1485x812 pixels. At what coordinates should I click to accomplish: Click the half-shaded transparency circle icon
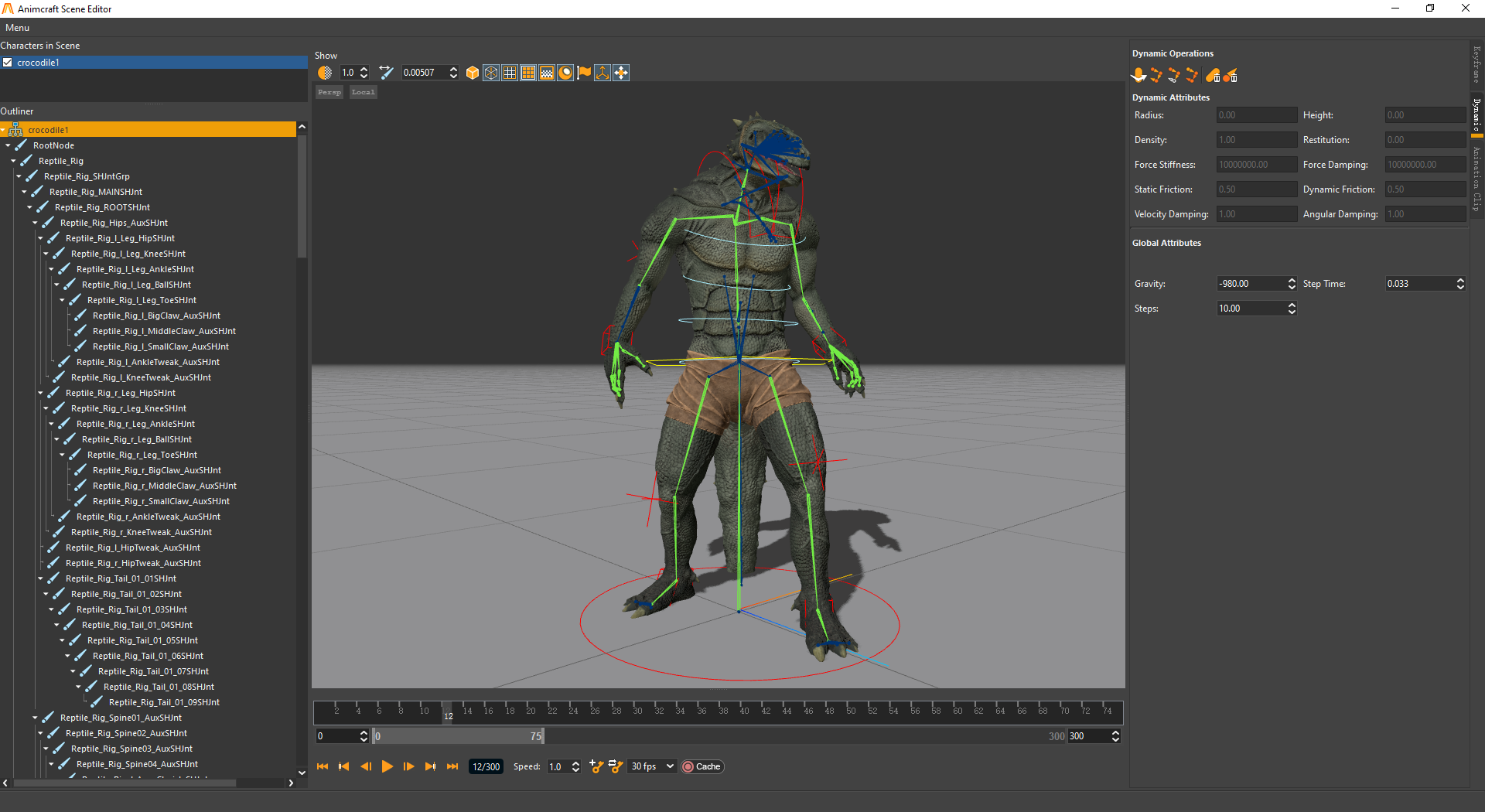point(325,73)
